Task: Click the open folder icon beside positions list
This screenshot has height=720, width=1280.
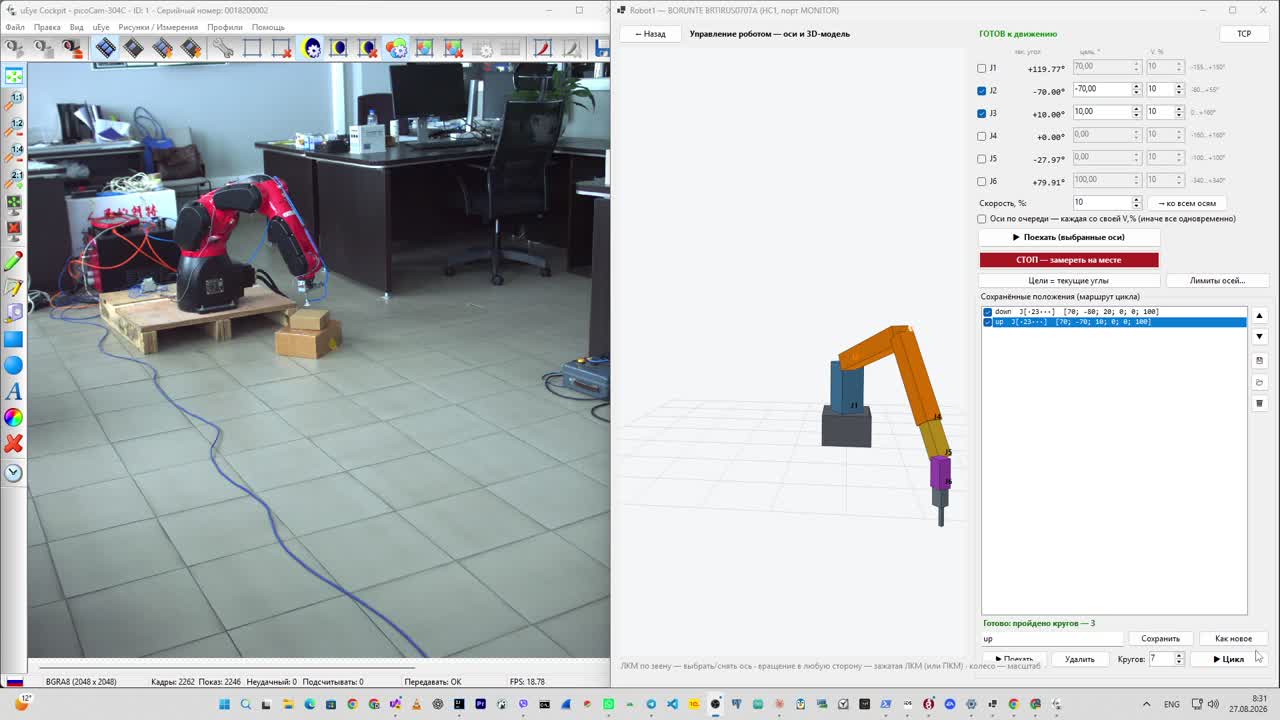Action: [x=1259, y=382]
